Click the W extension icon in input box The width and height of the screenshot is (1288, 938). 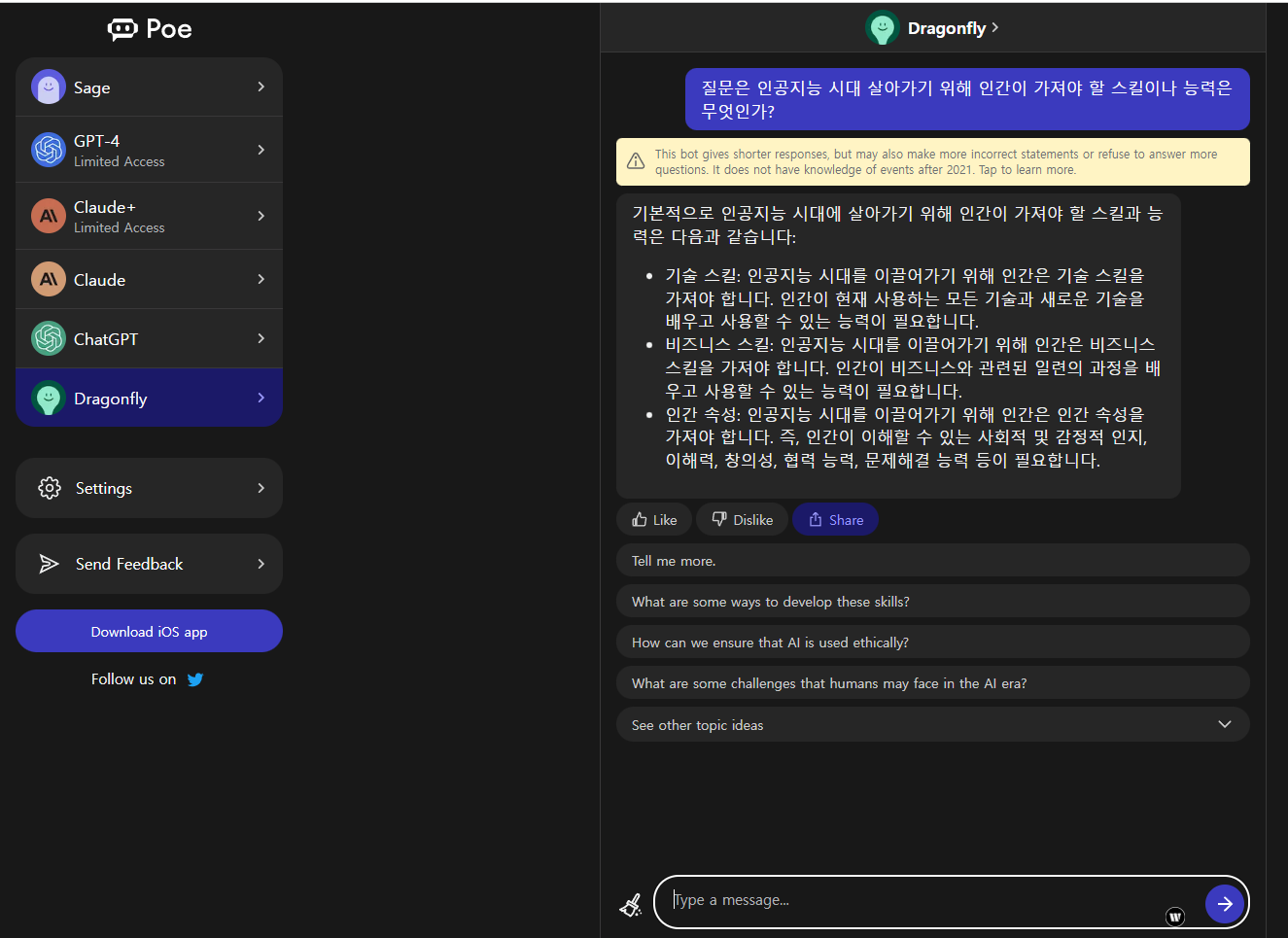[1175, 917]
